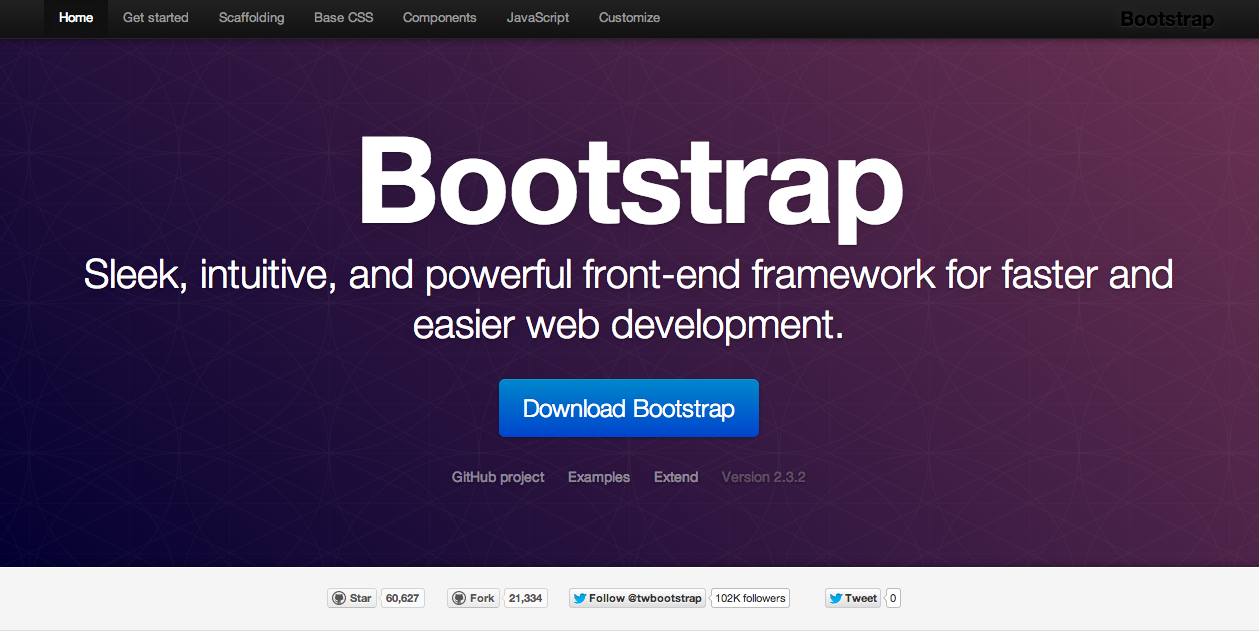Click the Follow @twbootstrap button
The image size is (1259, 634).
pyautogui.click(x=637, y=598)
